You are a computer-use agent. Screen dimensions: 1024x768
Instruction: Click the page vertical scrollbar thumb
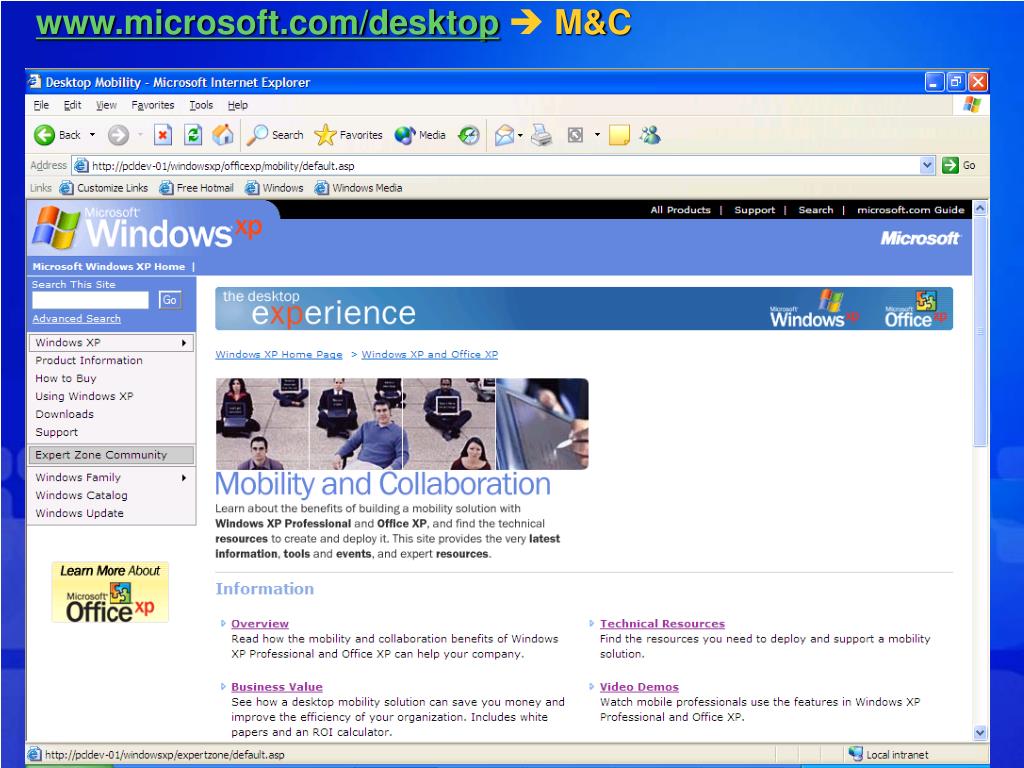tap(980, 332)
